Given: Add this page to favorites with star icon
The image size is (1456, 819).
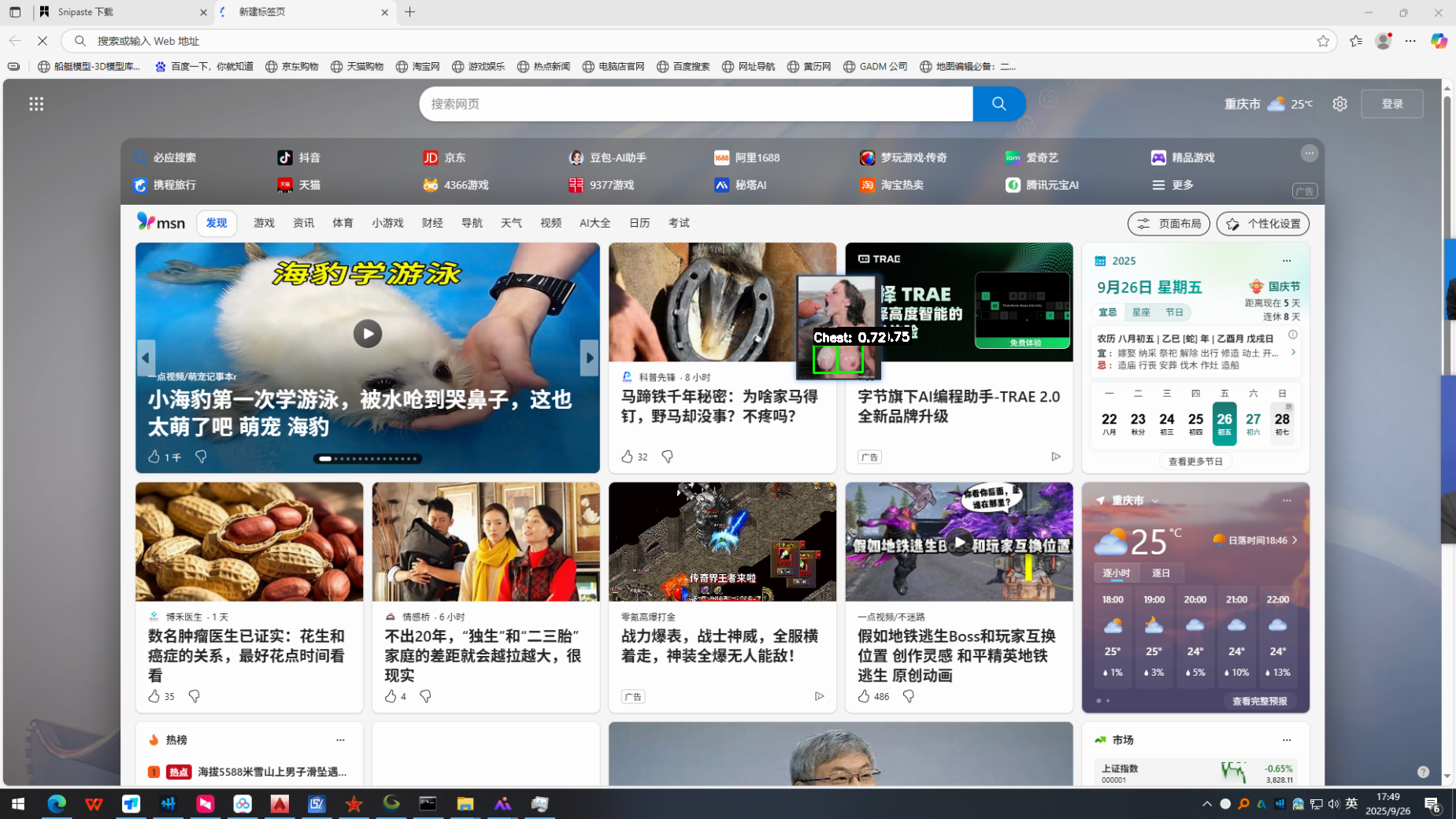Looking at the screenshot, I should [x=1323, y=41].
